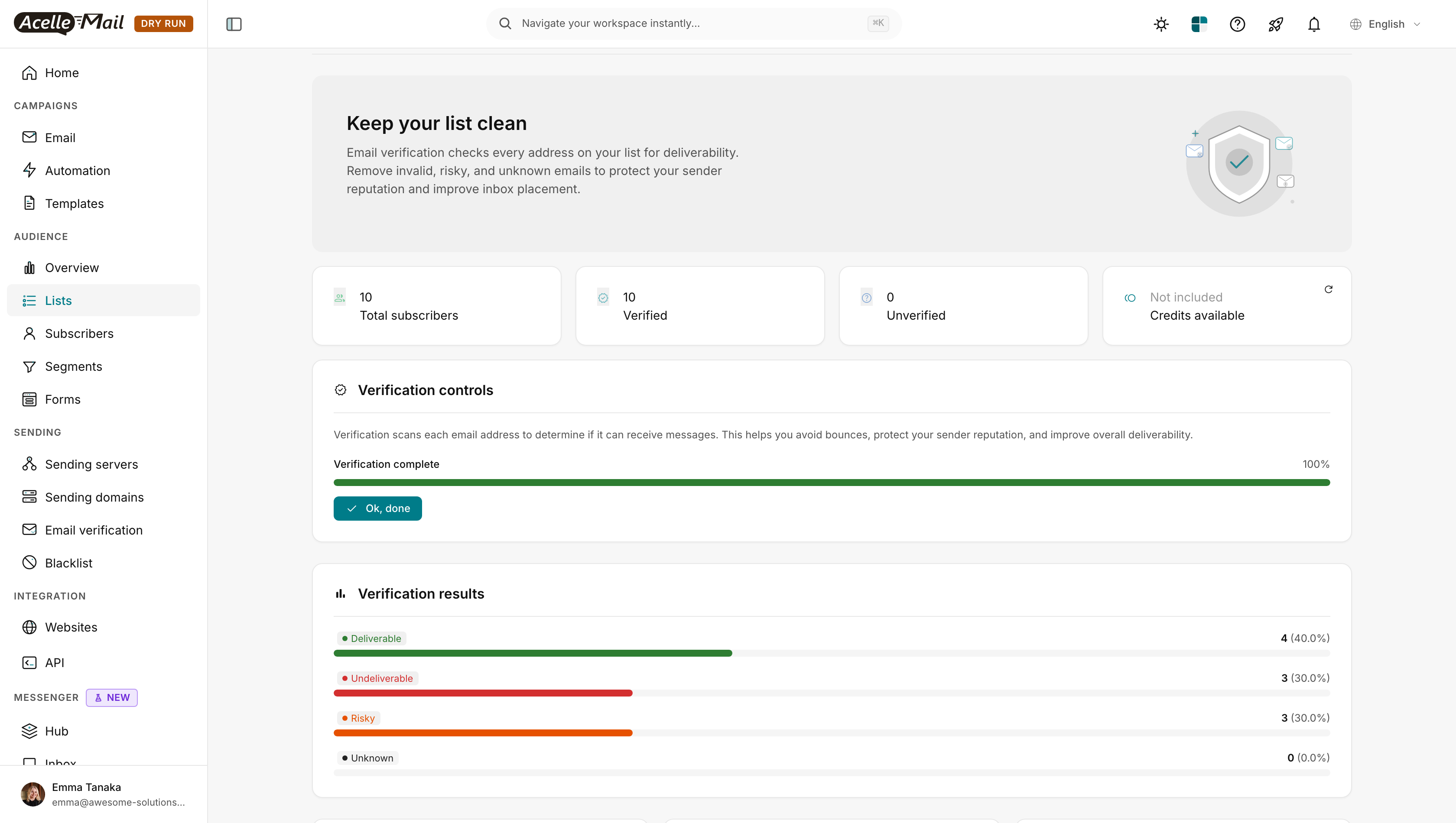Click the Risky status tag

pos(358,718)
